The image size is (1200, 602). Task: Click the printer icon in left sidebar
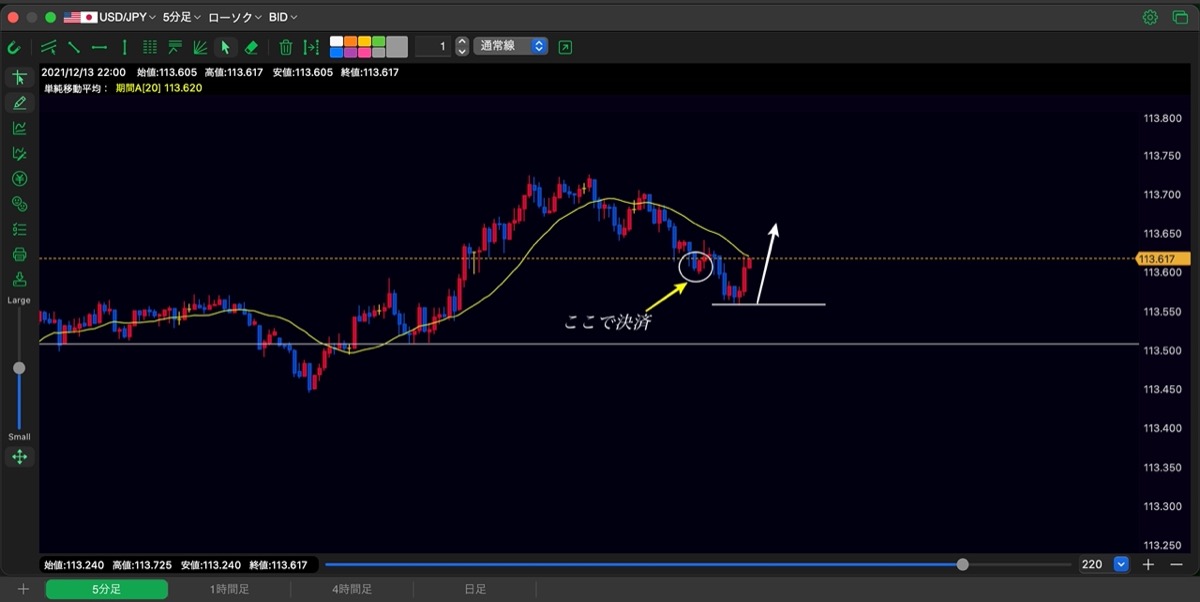point(19,255)
